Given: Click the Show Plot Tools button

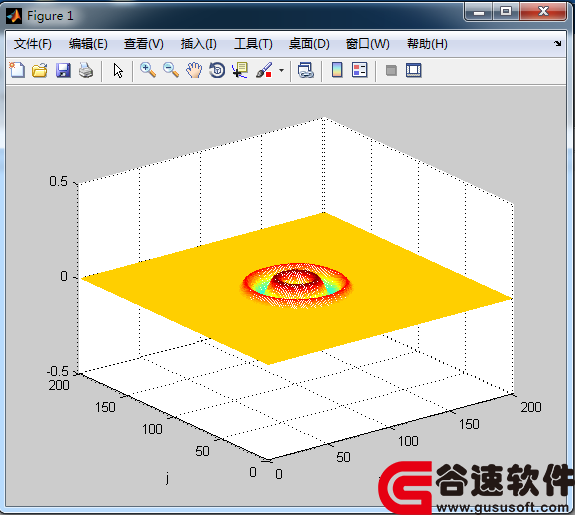Looking at the screenshot, I should pyautogui.click(x=414, y=70).
